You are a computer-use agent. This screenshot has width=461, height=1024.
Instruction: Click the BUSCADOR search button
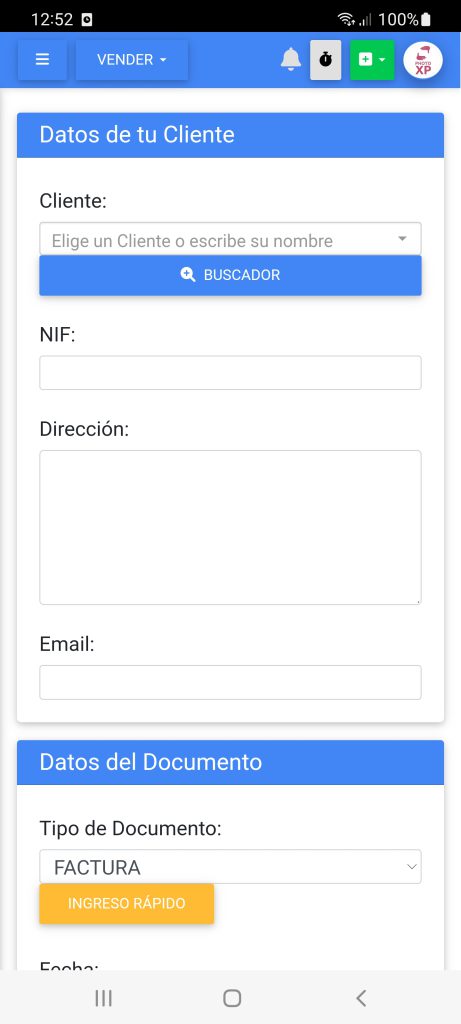230,275
